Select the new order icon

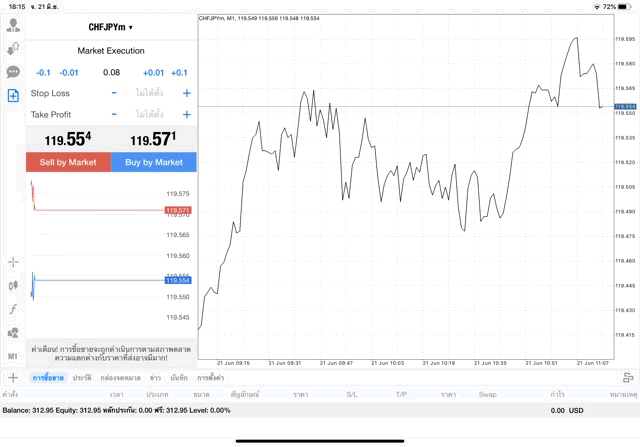coord(13,96)
